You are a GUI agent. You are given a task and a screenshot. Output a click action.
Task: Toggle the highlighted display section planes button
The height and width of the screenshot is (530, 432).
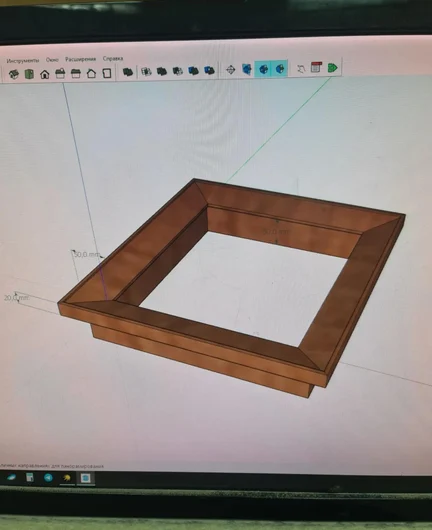tap(263, 69)
